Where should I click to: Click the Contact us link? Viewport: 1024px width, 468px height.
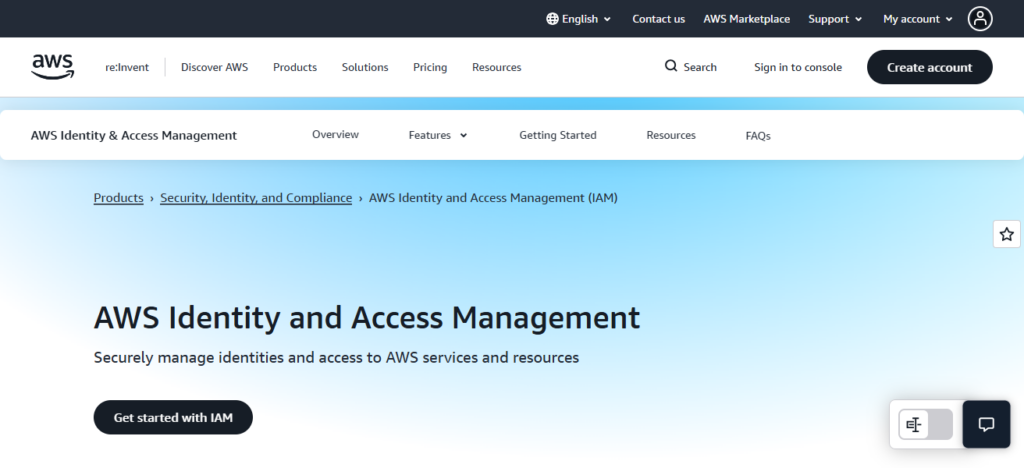658,19
